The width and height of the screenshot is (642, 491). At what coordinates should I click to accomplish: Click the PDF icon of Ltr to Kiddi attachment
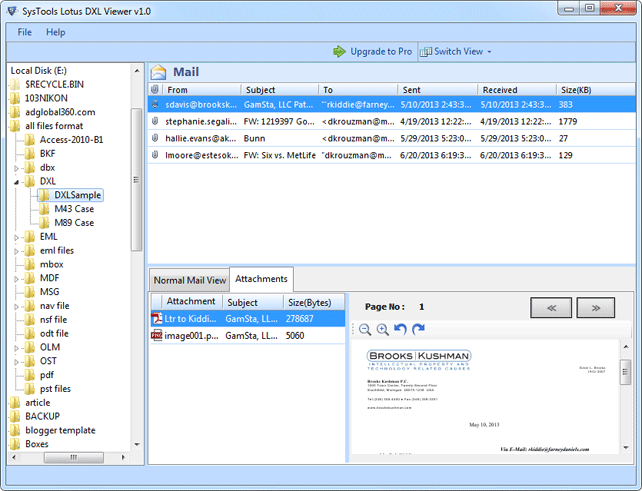point(157,319)
